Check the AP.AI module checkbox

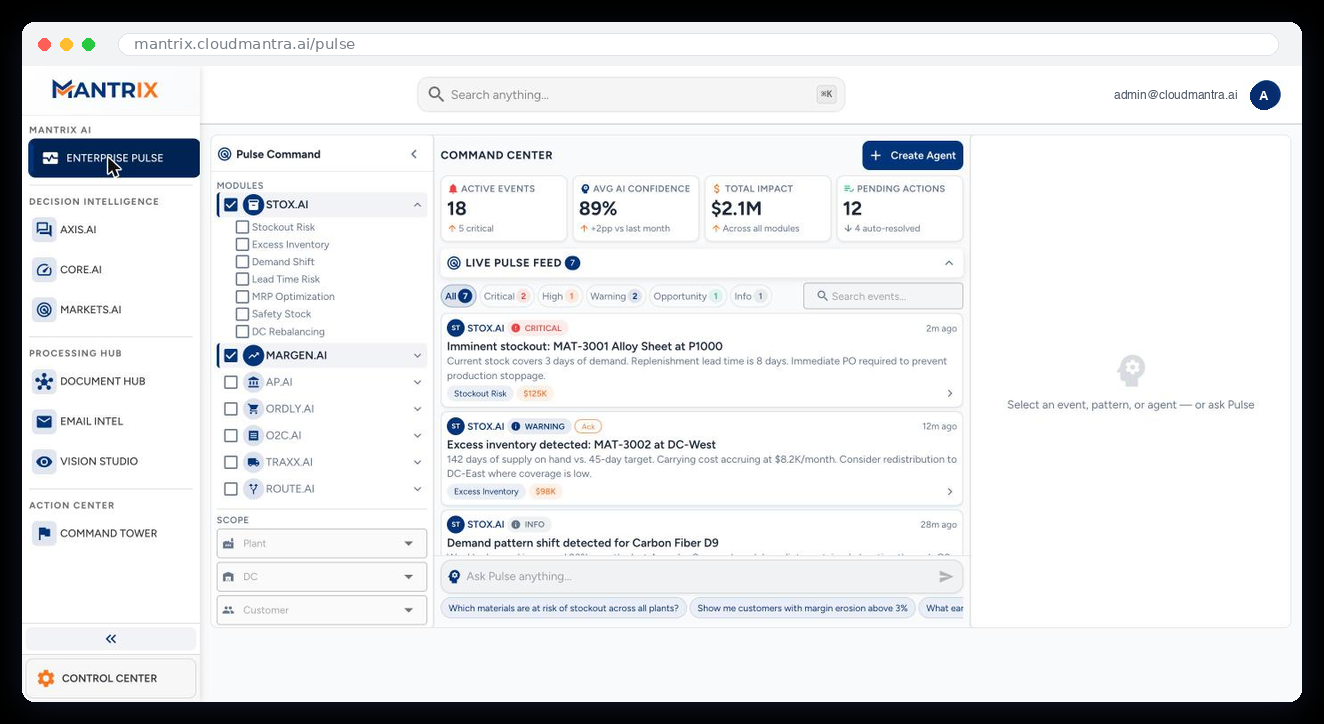pos(231,382)
